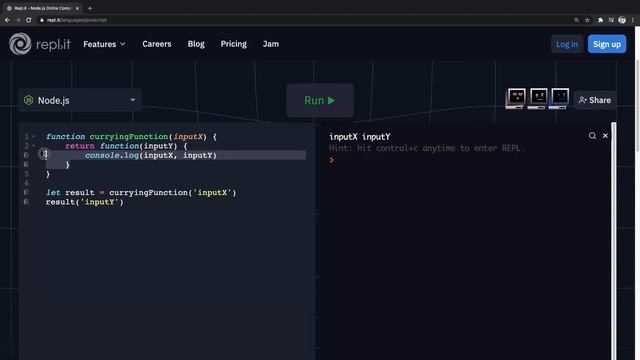The height and width of the screenshot is (360, 640).
Task: Click the curryingFunction name on line 1
Action: pos(129,136)
